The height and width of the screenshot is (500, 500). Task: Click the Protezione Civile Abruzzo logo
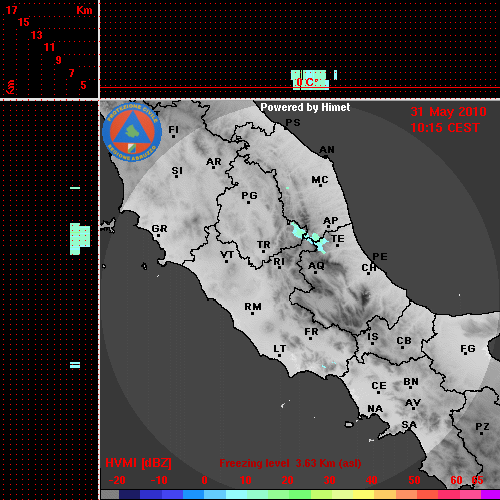[132, 132]
